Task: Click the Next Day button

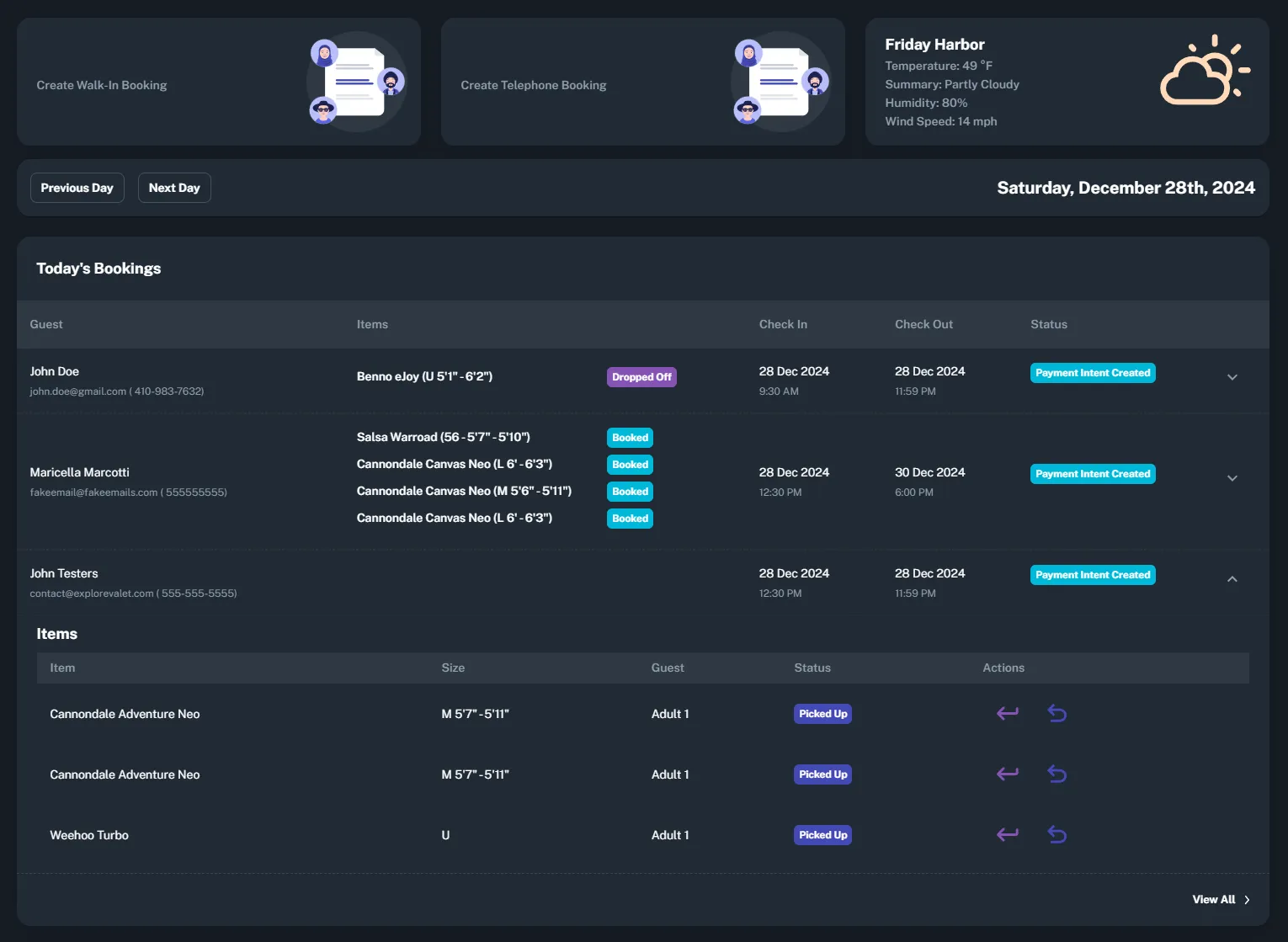Action: (173, 187)
